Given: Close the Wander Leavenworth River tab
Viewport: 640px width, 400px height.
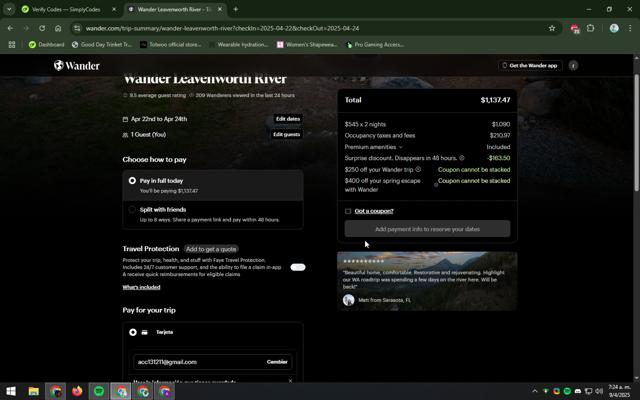Looking at the screenshot, I should click(220, 9).
